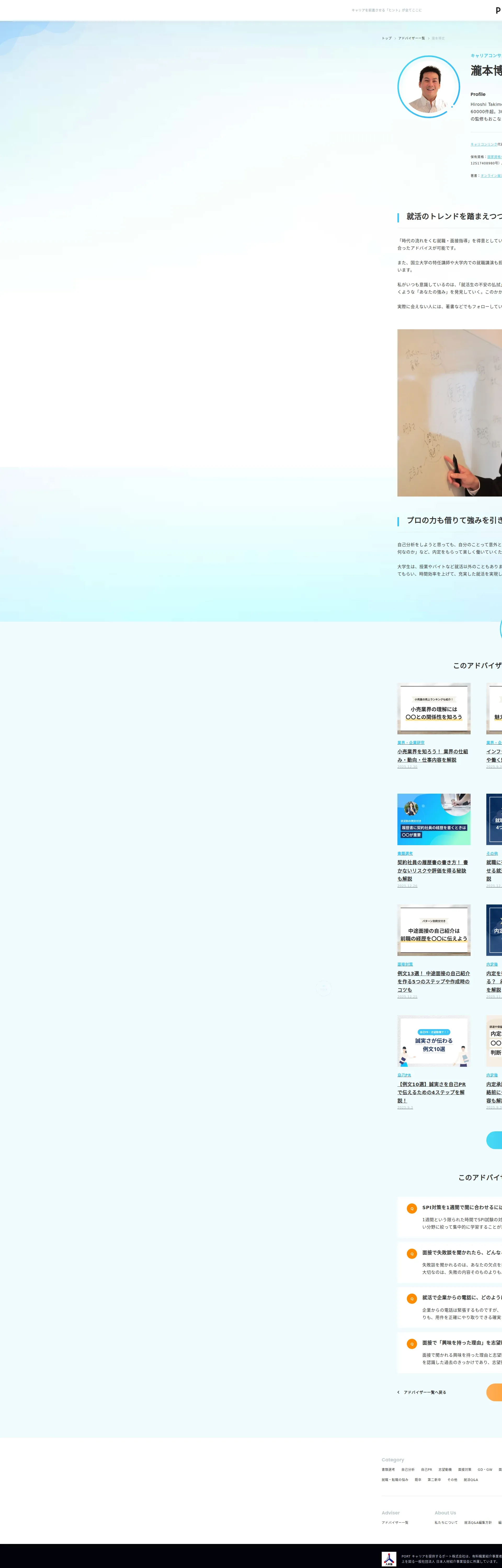Click the date 2025.9.3 under 【例文10選】 article
Screen dimensions: 502x1568
point(405,1107)
